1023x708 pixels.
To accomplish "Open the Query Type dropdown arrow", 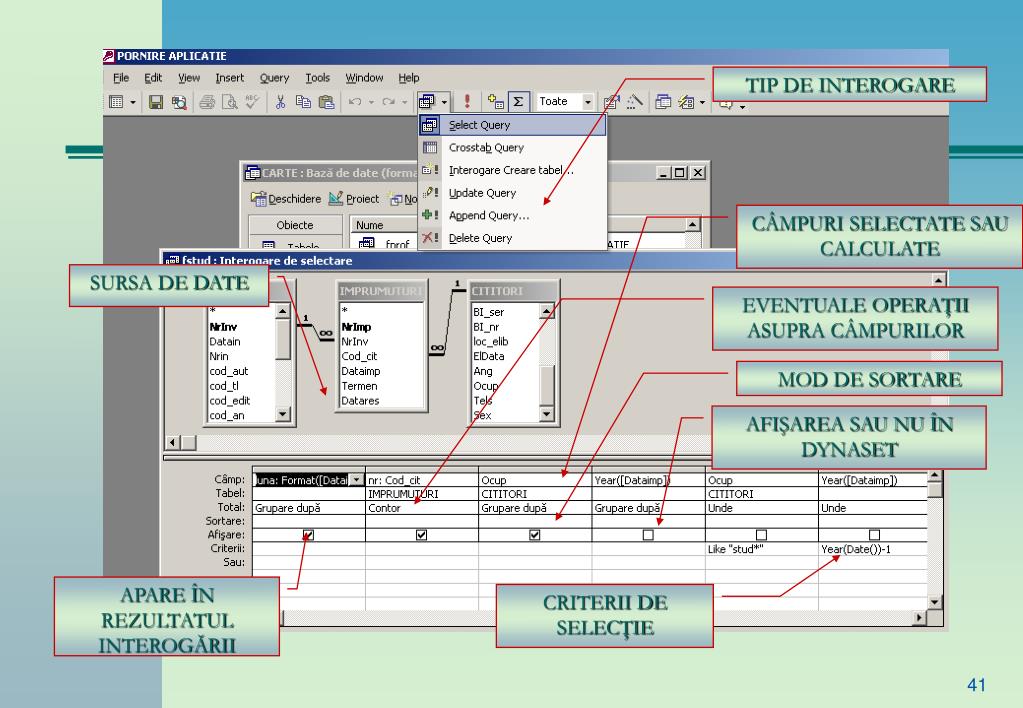I will 444,102.
